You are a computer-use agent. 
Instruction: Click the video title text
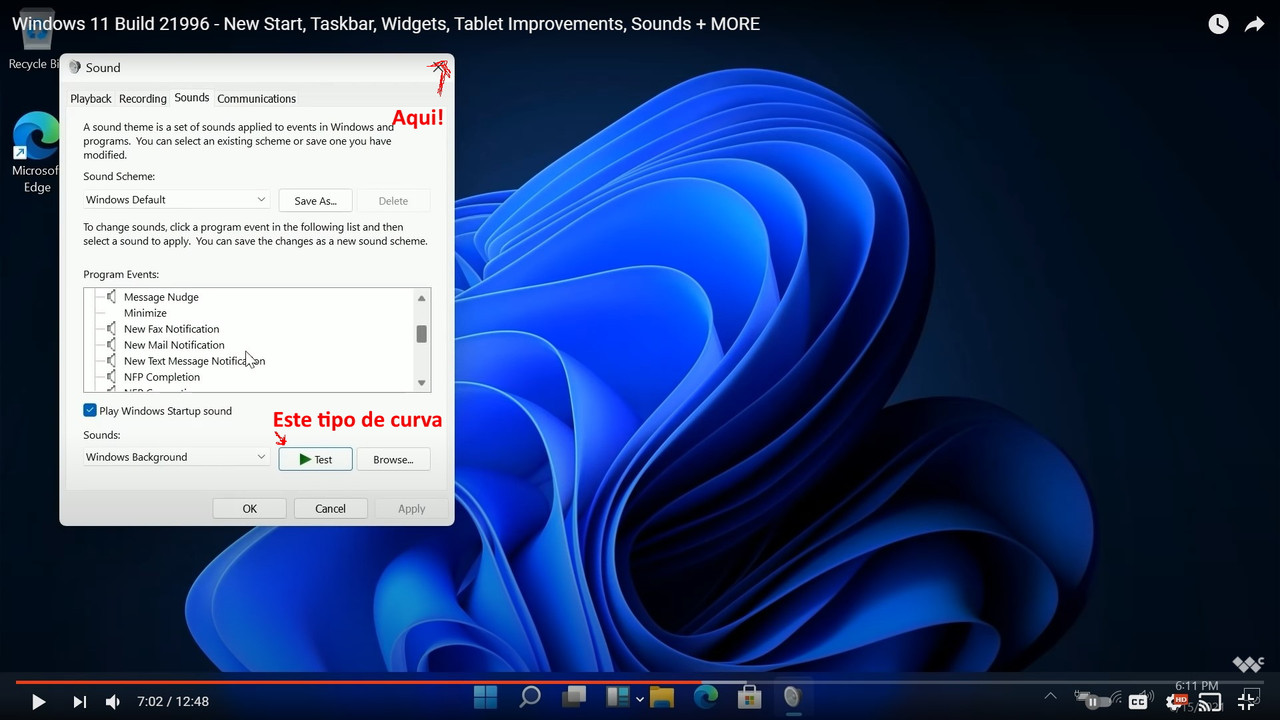point(386,24)
